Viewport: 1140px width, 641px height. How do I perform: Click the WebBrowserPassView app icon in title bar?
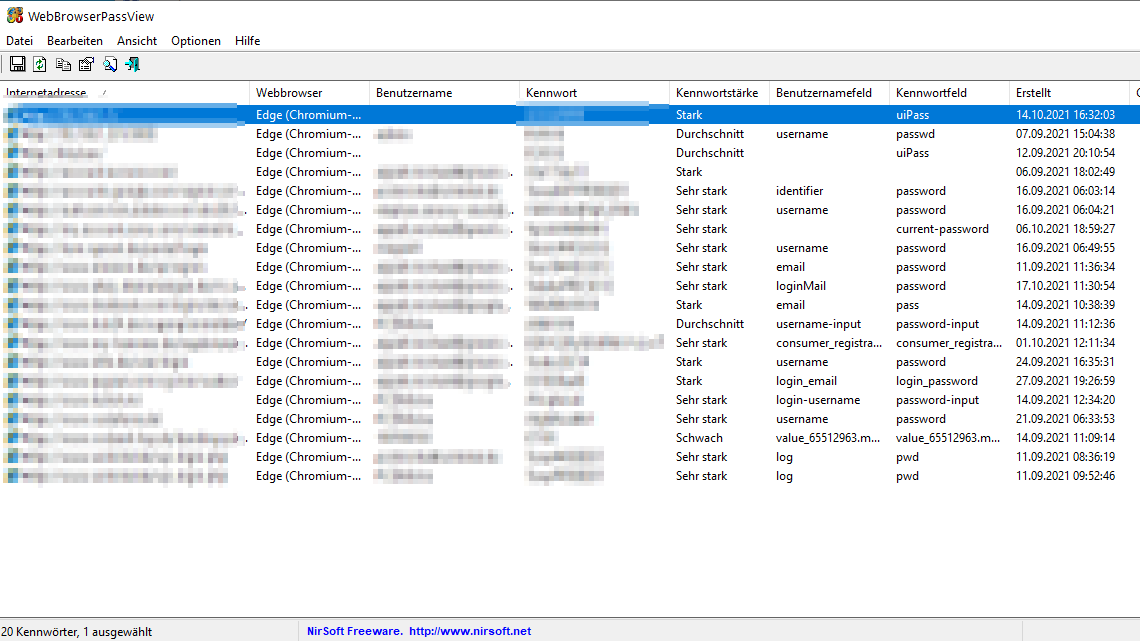point(15,15)
